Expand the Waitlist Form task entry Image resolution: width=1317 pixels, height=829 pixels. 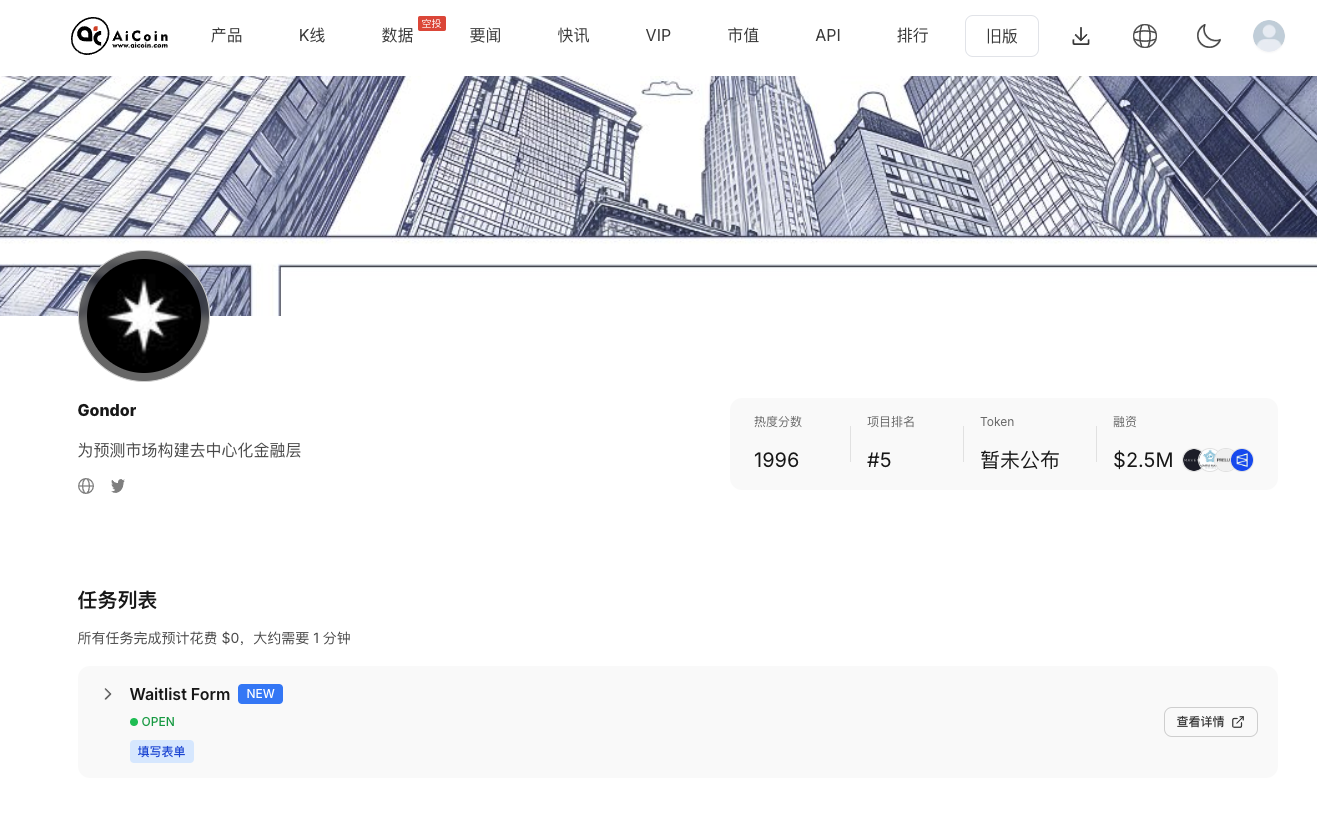[107, 694]
